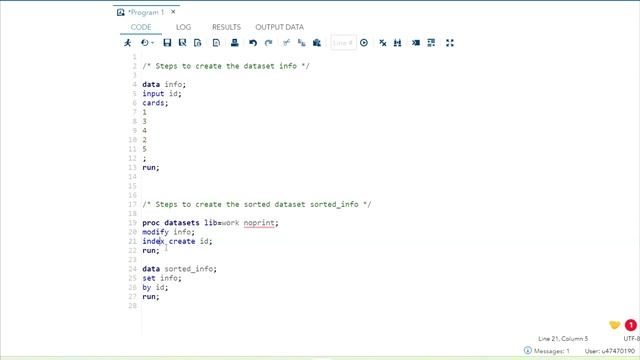Click the 'set info;' line
The width and height of the screenshot is (640, 360).
[x=162, y=278]
